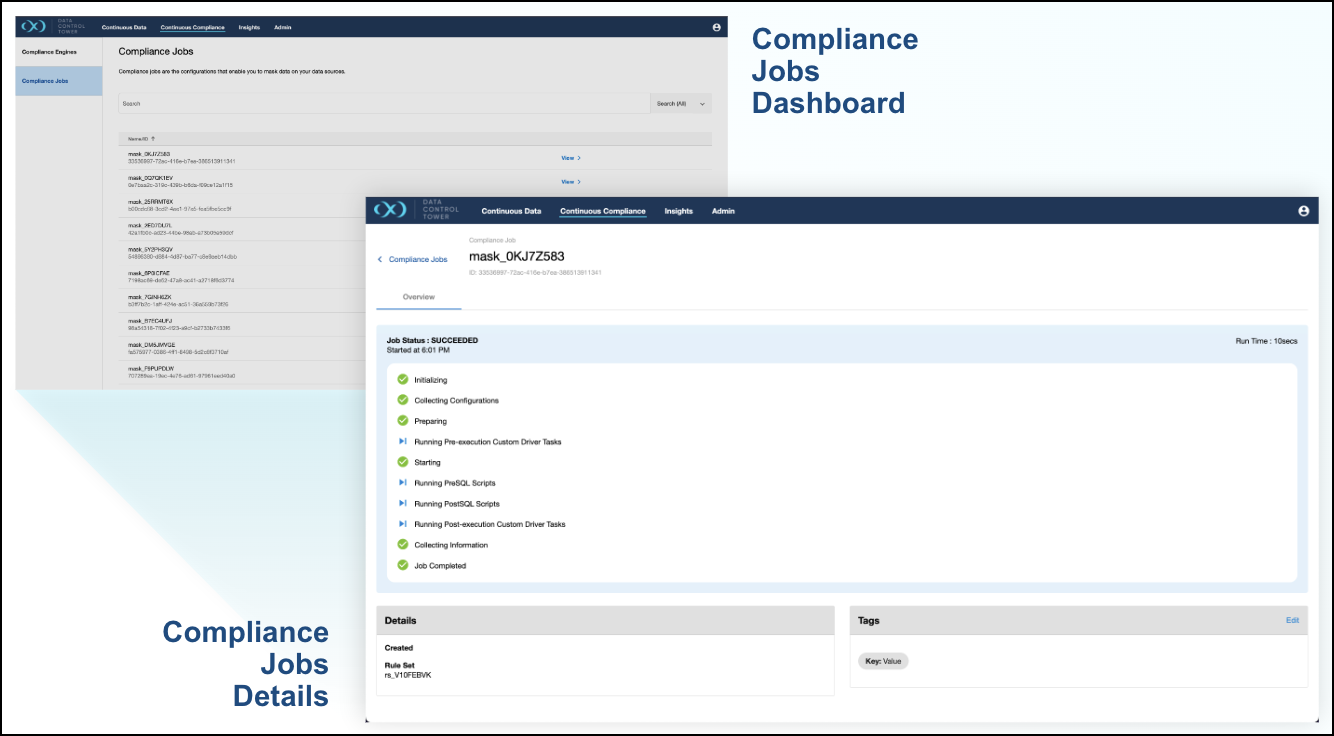Viewport: 1334px width, 736px height.
Task: Click Edit in the Tags panel
Action: pyautogui.click(x=1292, y=620)
